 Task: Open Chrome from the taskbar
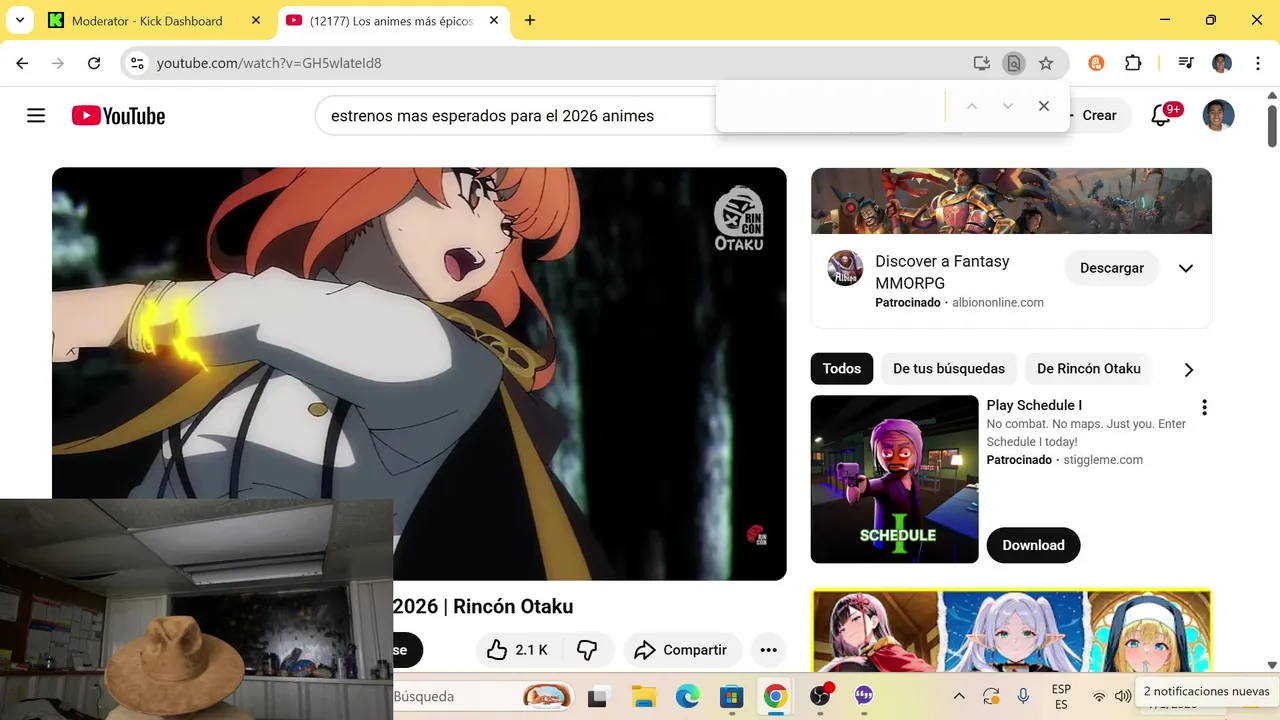[x=775, y=697]
